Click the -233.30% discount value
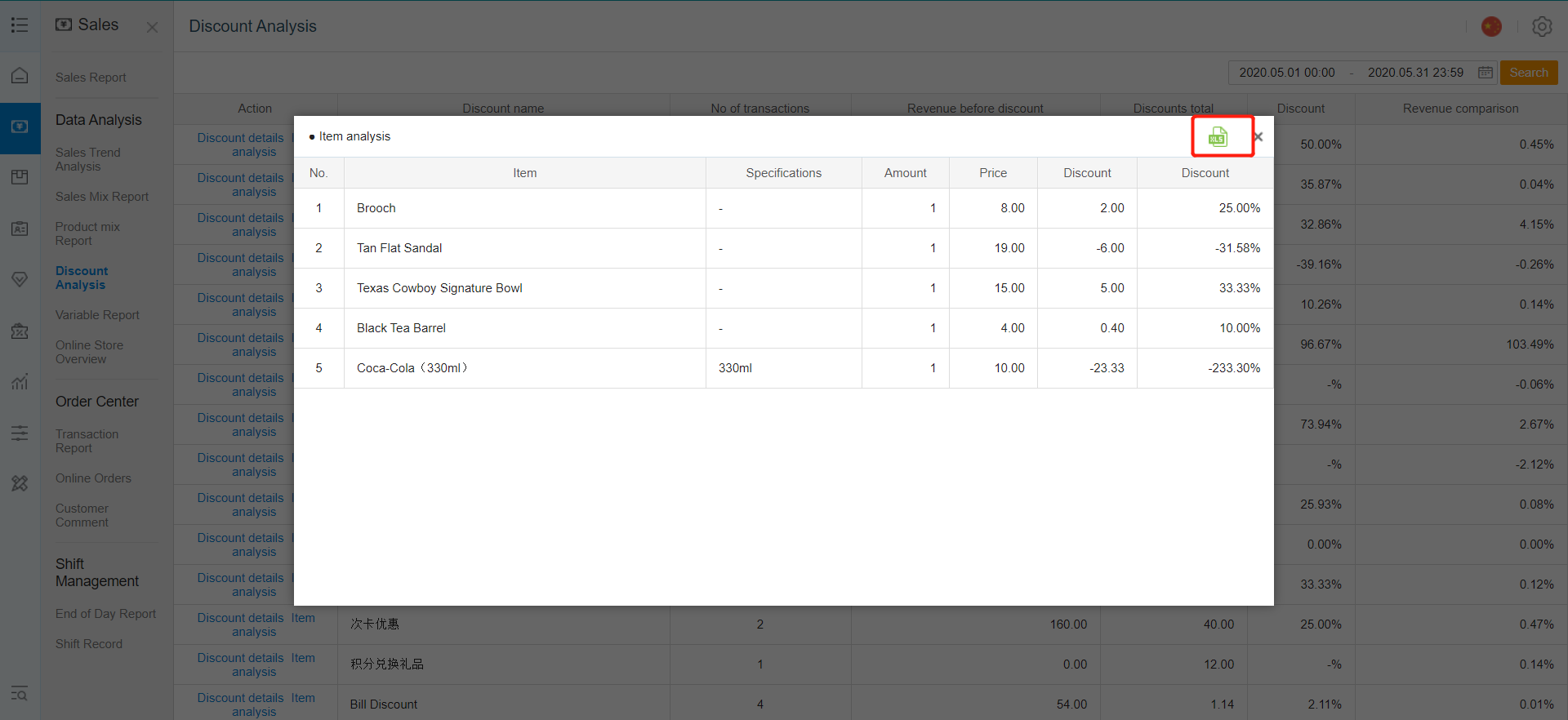 (1234, 368)
